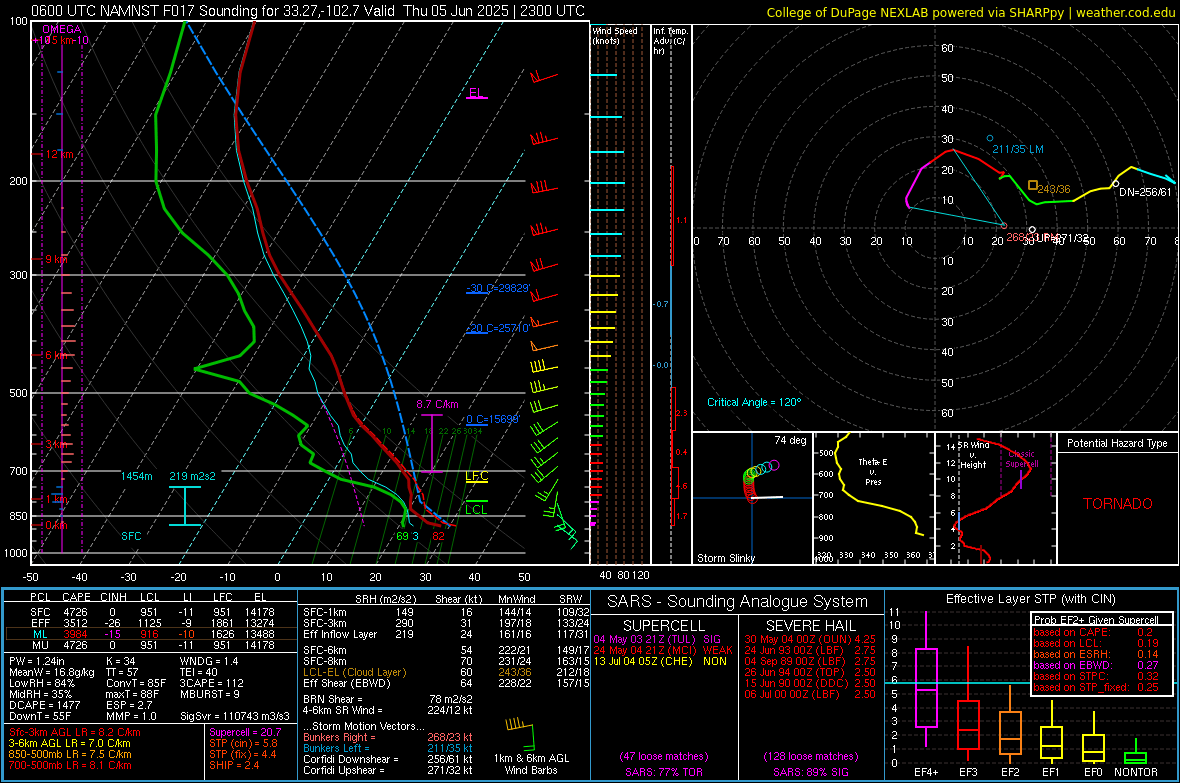
Task: Click the Classic Supercell label
Action: tap(1022, 459)
